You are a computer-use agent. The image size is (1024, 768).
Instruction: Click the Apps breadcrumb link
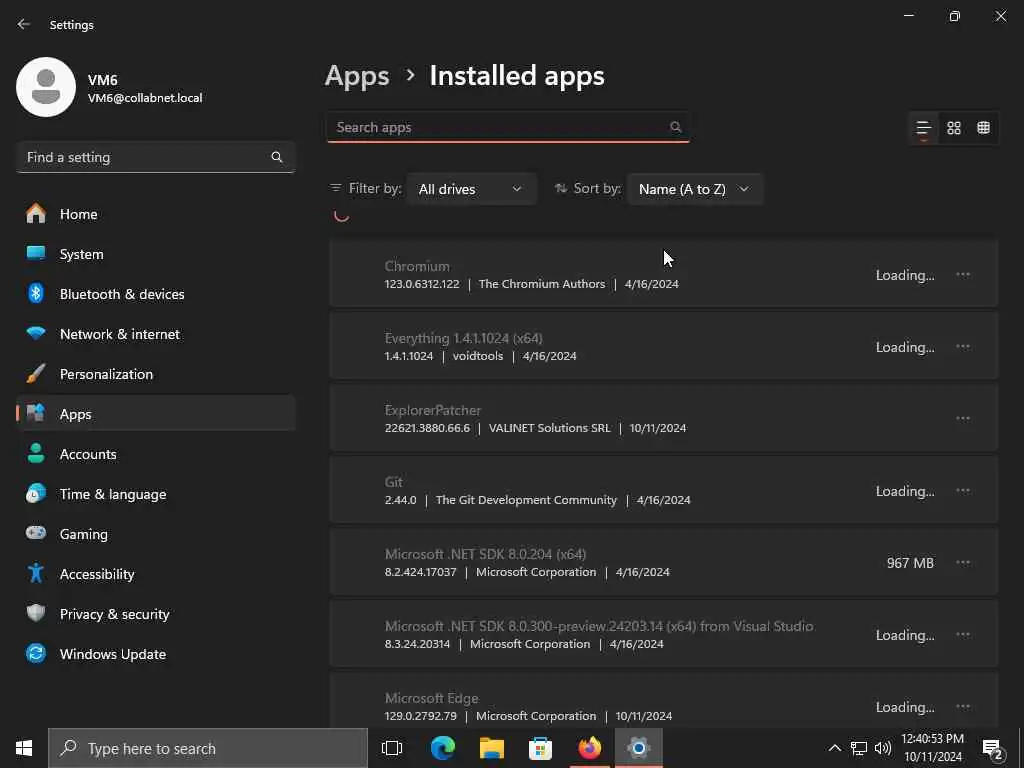click(x=357, y=76)
